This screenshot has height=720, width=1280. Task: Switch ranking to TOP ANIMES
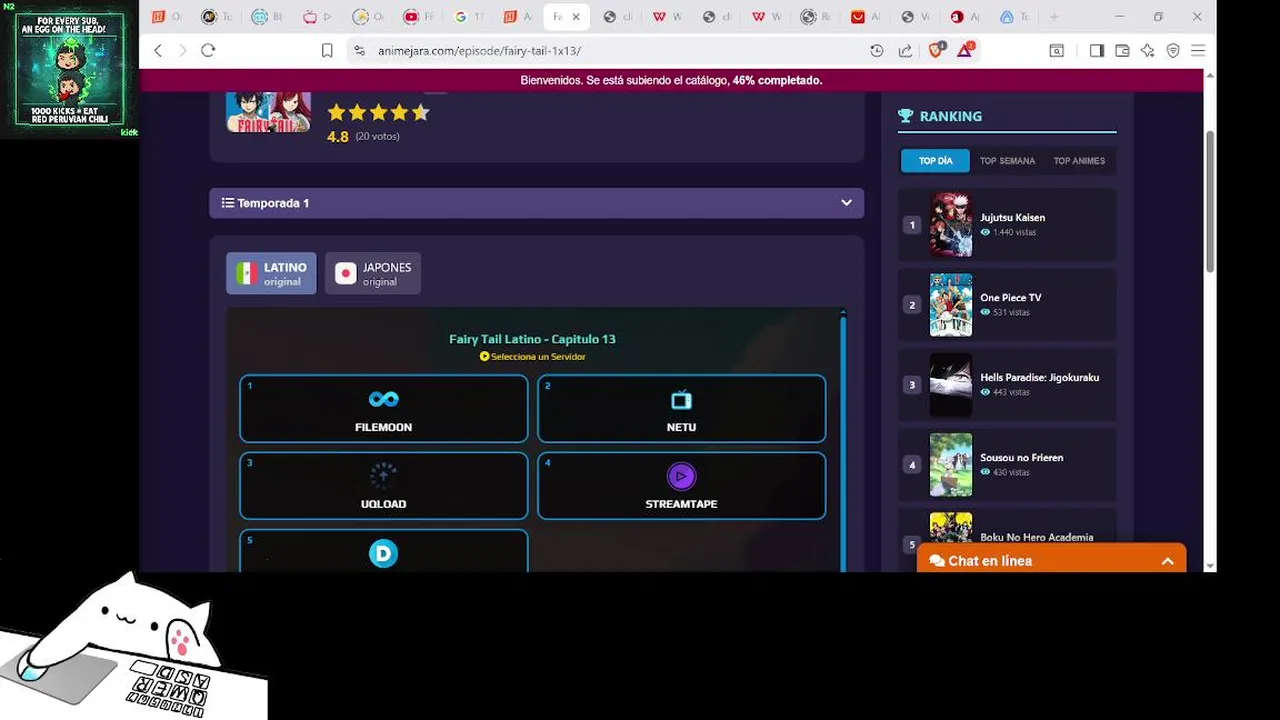coord(1079,161)
